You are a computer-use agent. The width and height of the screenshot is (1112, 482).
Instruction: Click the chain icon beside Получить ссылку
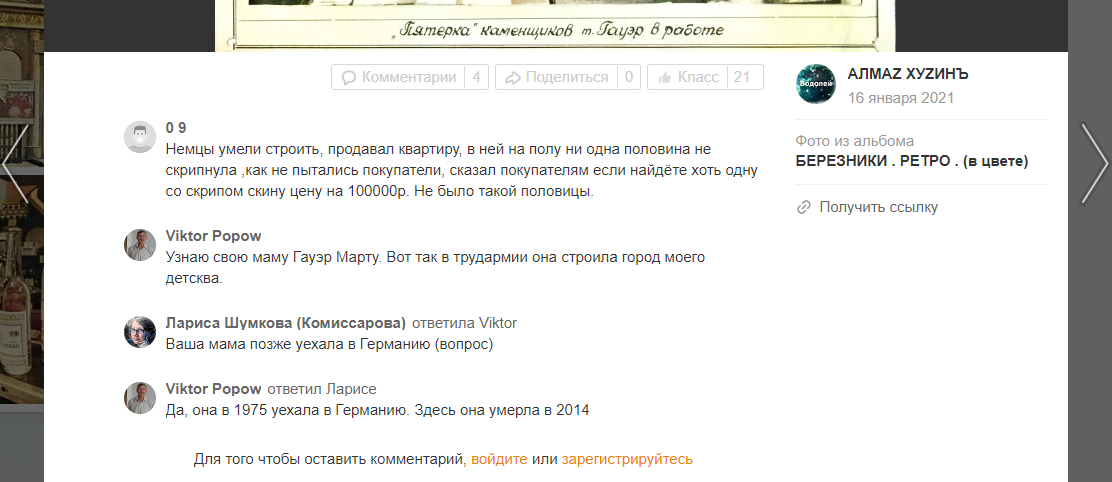(803, 207)
